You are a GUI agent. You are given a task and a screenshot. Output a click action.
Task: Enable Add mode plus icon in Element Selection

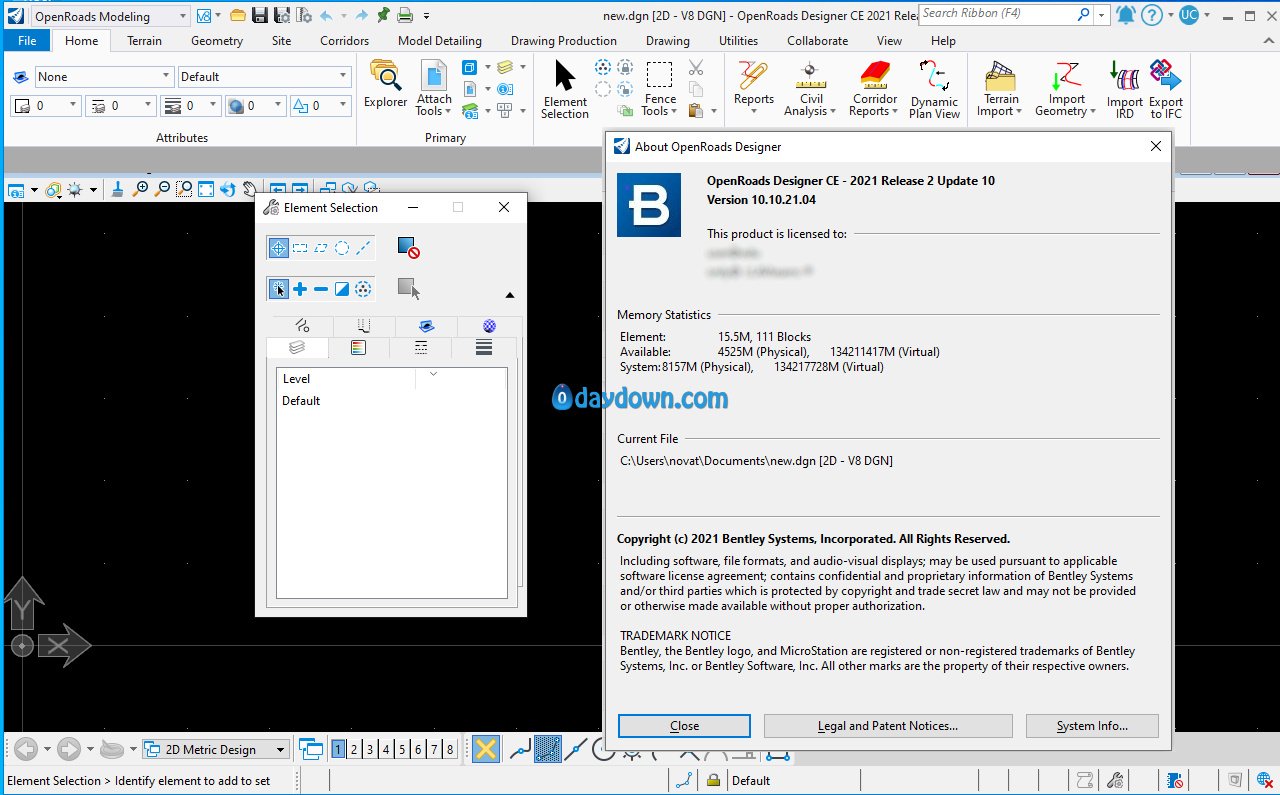coord(300,289)
